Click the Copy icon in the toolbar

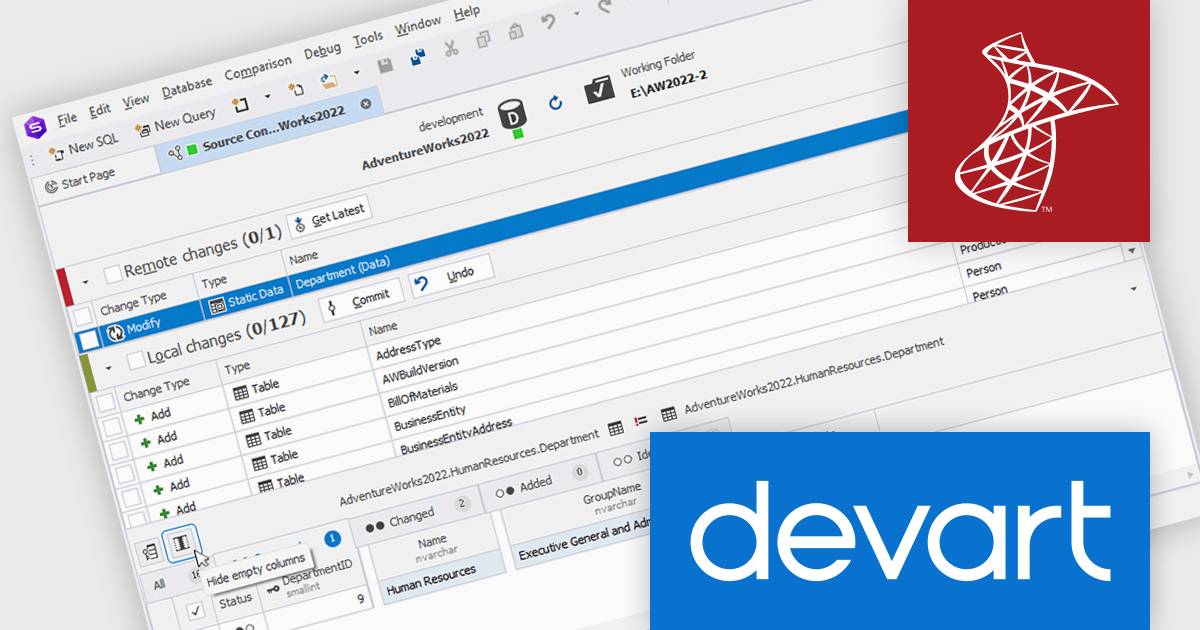[484, 38]
